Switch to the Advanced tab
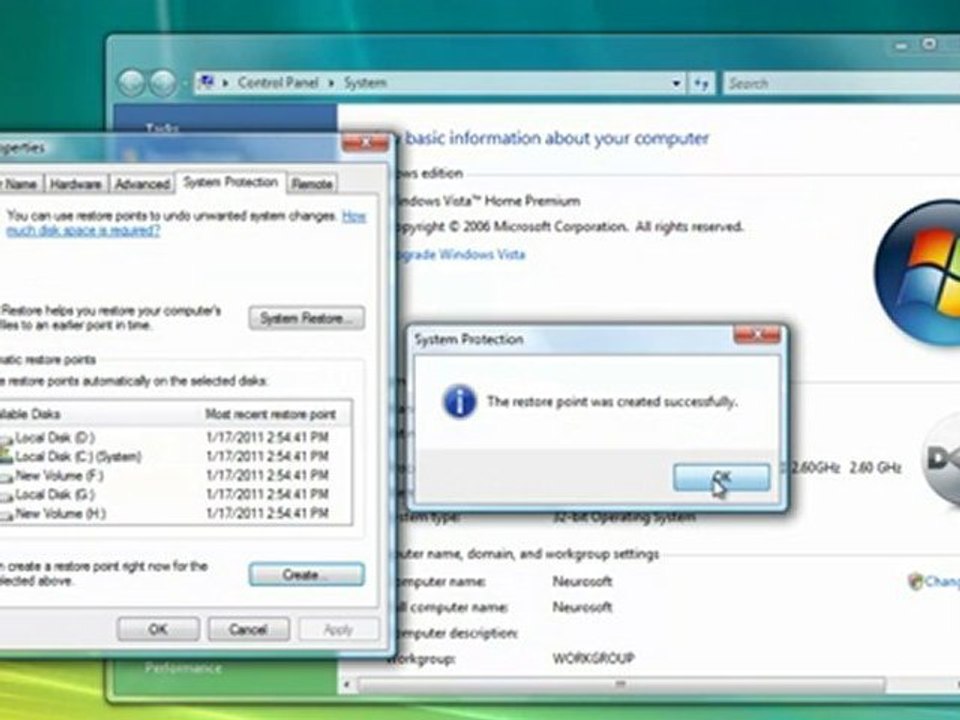Screen dimensions: 960x720 142,184
